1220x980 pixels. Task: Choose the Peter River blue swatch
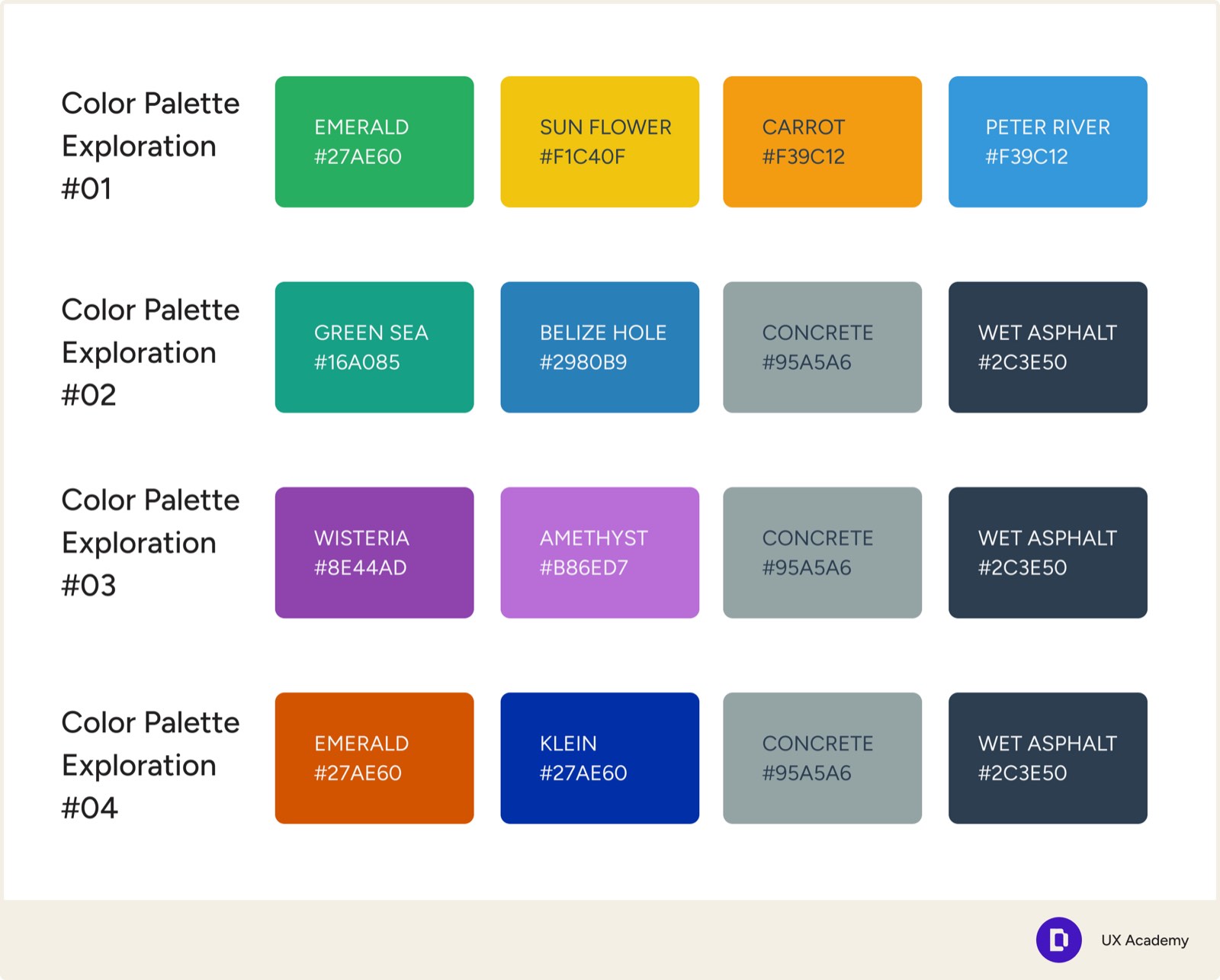tap(1048, 142)
